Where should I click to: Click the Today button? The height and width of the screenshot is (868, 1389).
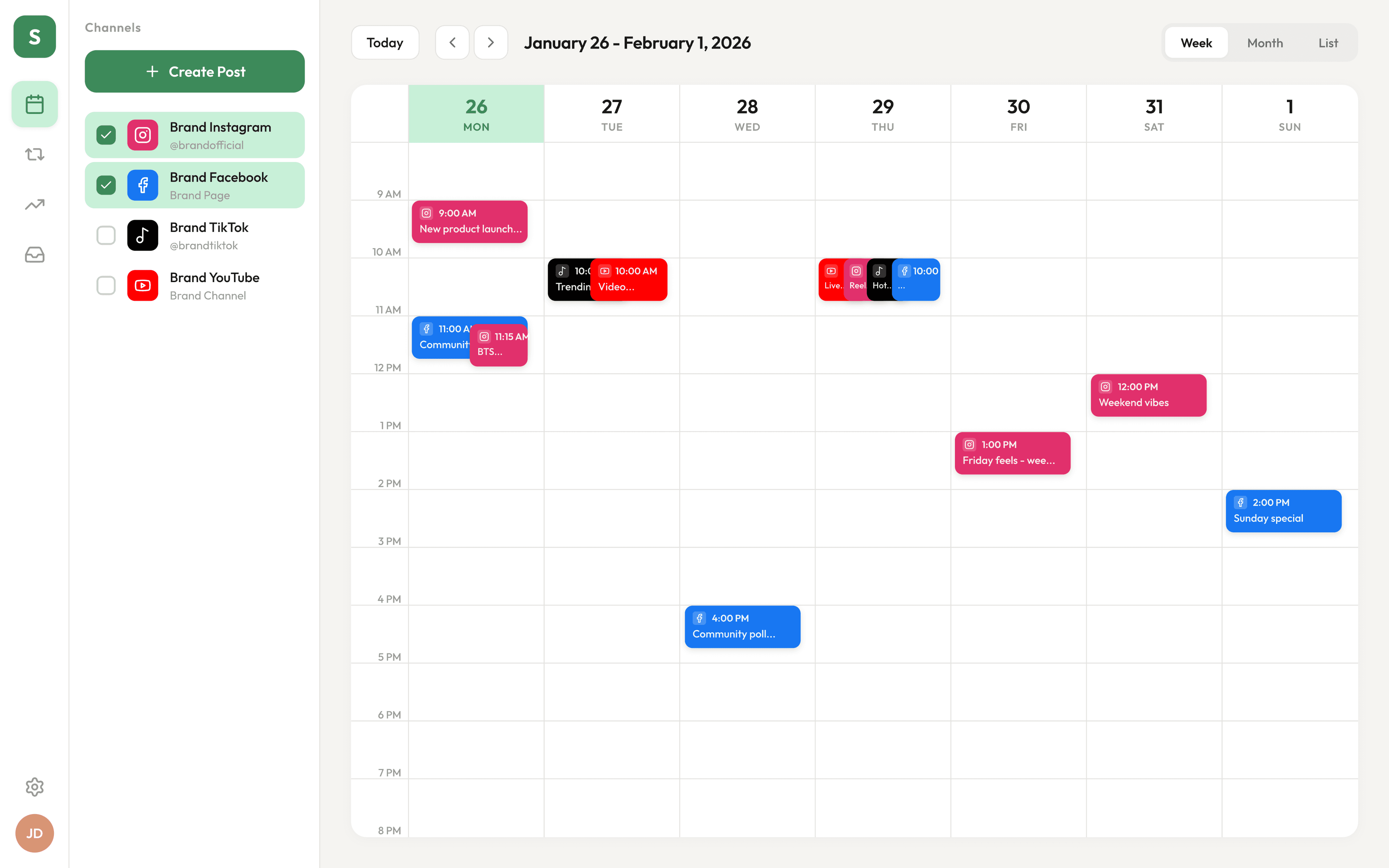(385, 42)
